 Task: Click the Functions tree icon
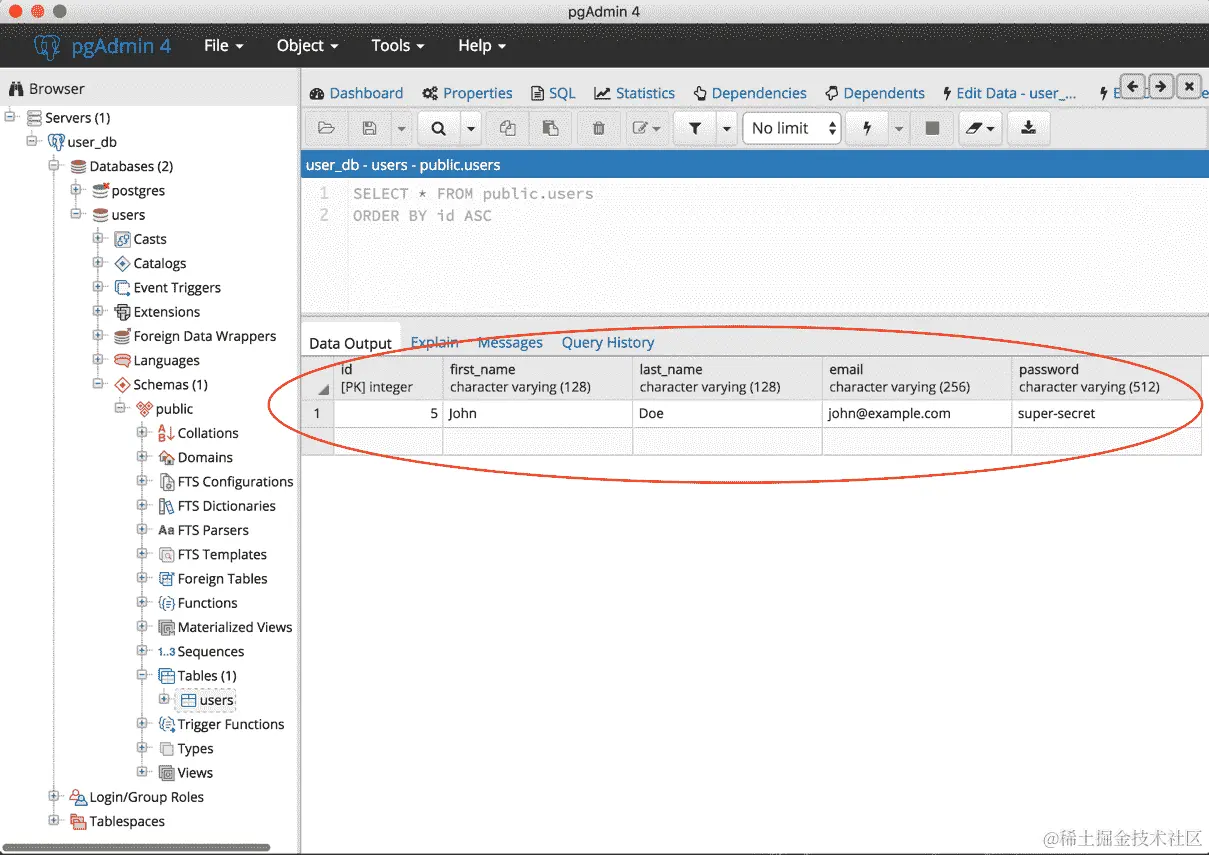(166, 603)
